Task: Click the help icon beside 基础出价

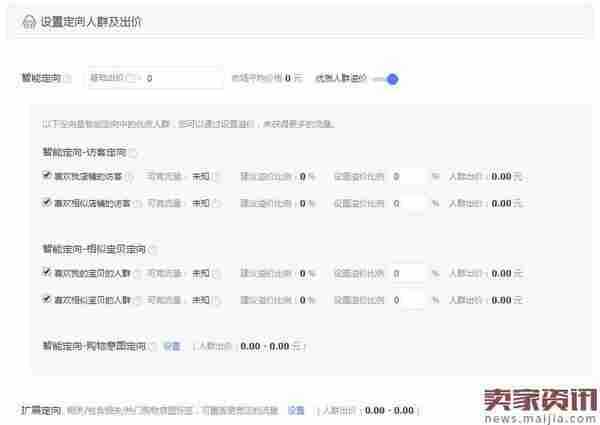Action: pyautogui.click(x=131, y=78)
